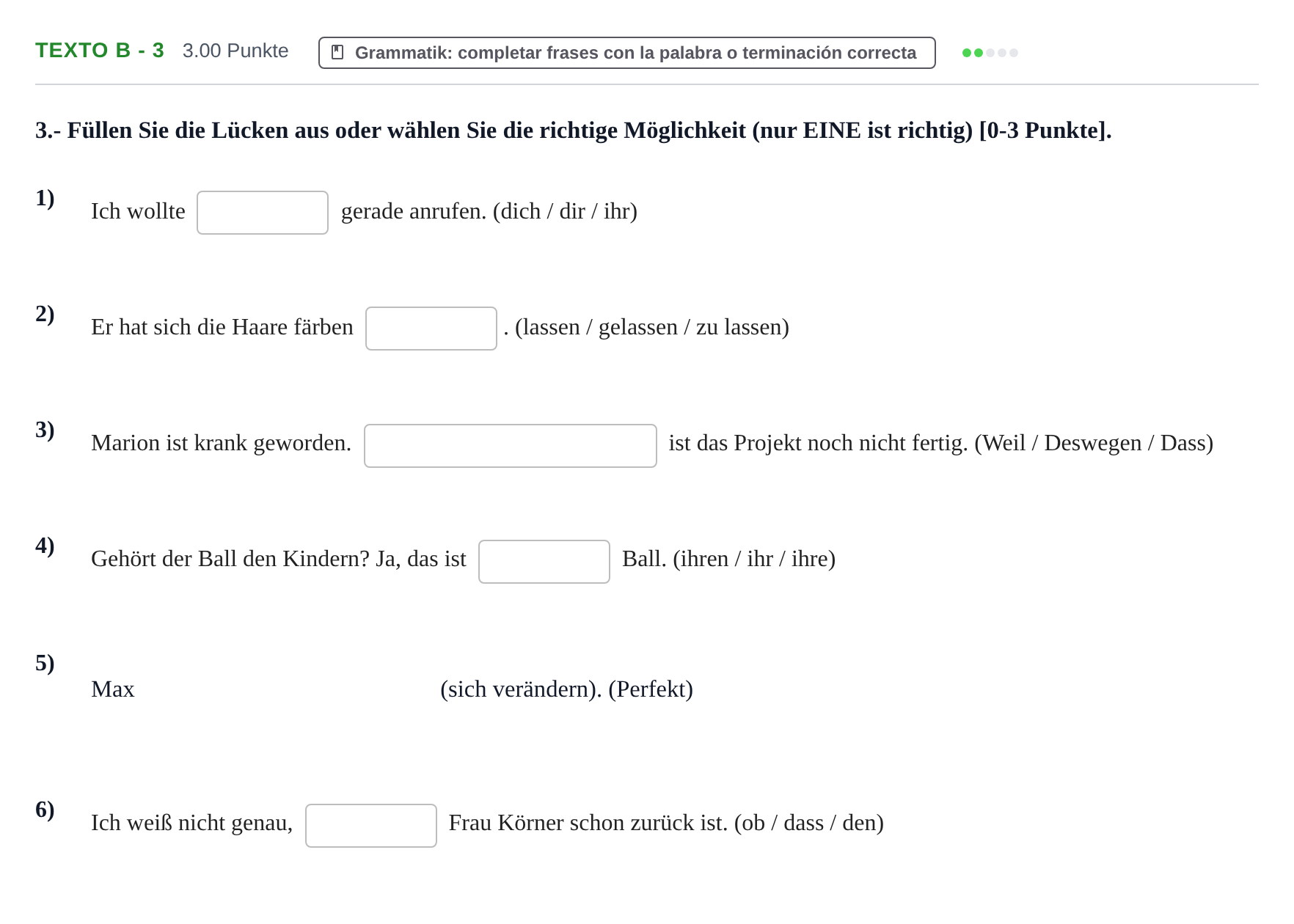
Task: Focus the blank after 'Ich wollte'
Action: [x=263, y=213]
